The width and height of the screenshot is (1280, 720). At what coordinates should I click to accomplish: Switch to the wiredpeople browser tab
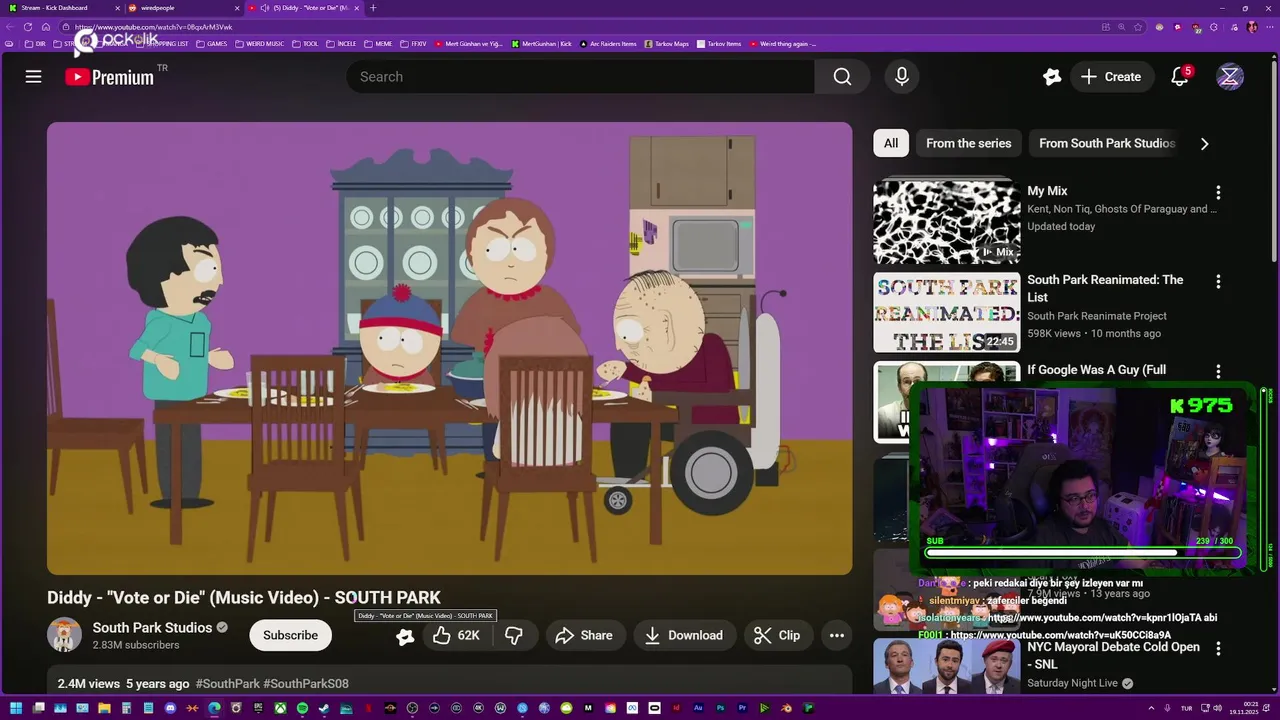pos(184,8)
